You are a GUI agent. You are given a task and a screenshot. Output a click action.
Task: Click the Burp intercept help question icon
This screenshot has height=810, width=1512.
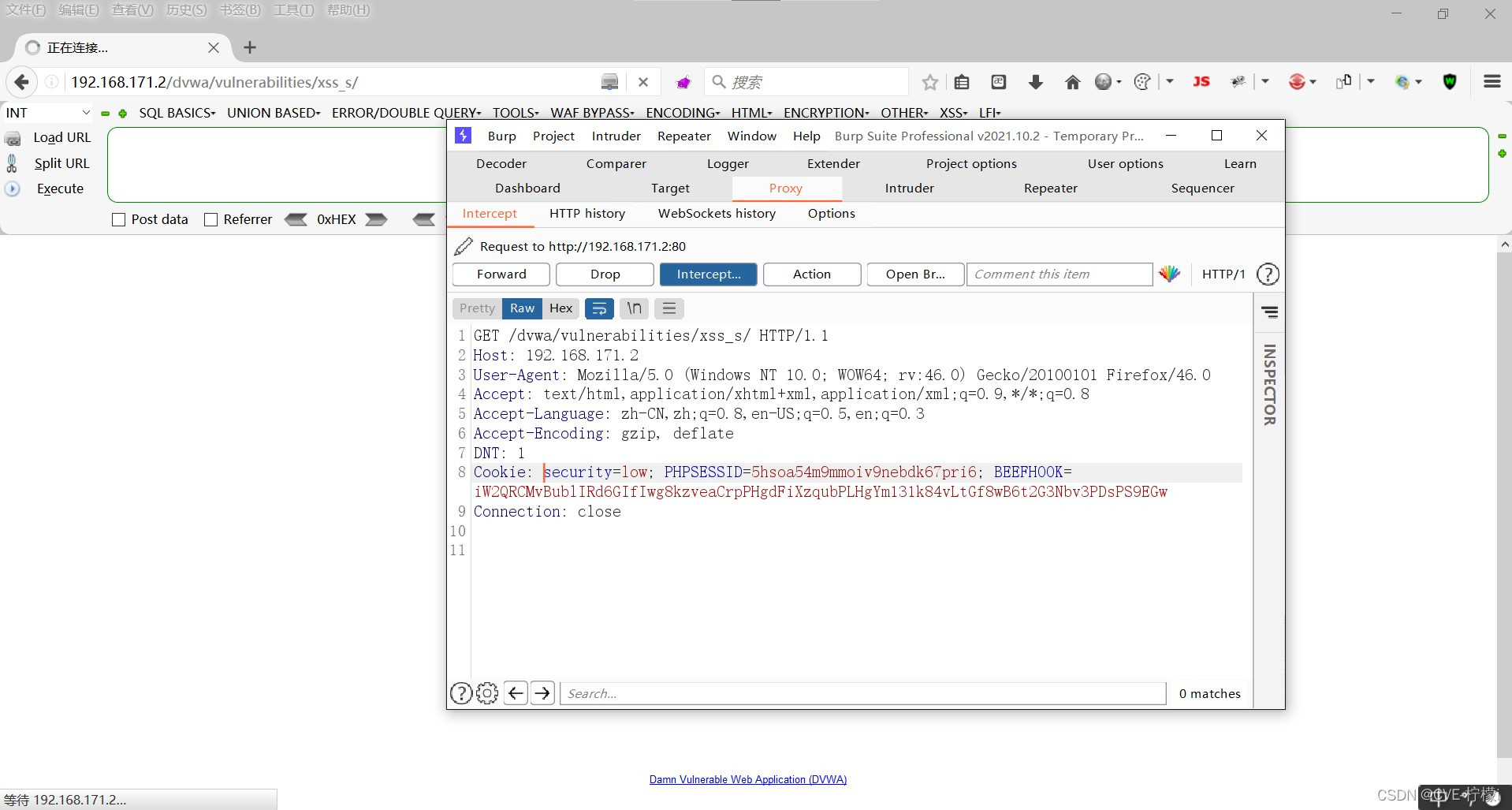[1268, 274]
